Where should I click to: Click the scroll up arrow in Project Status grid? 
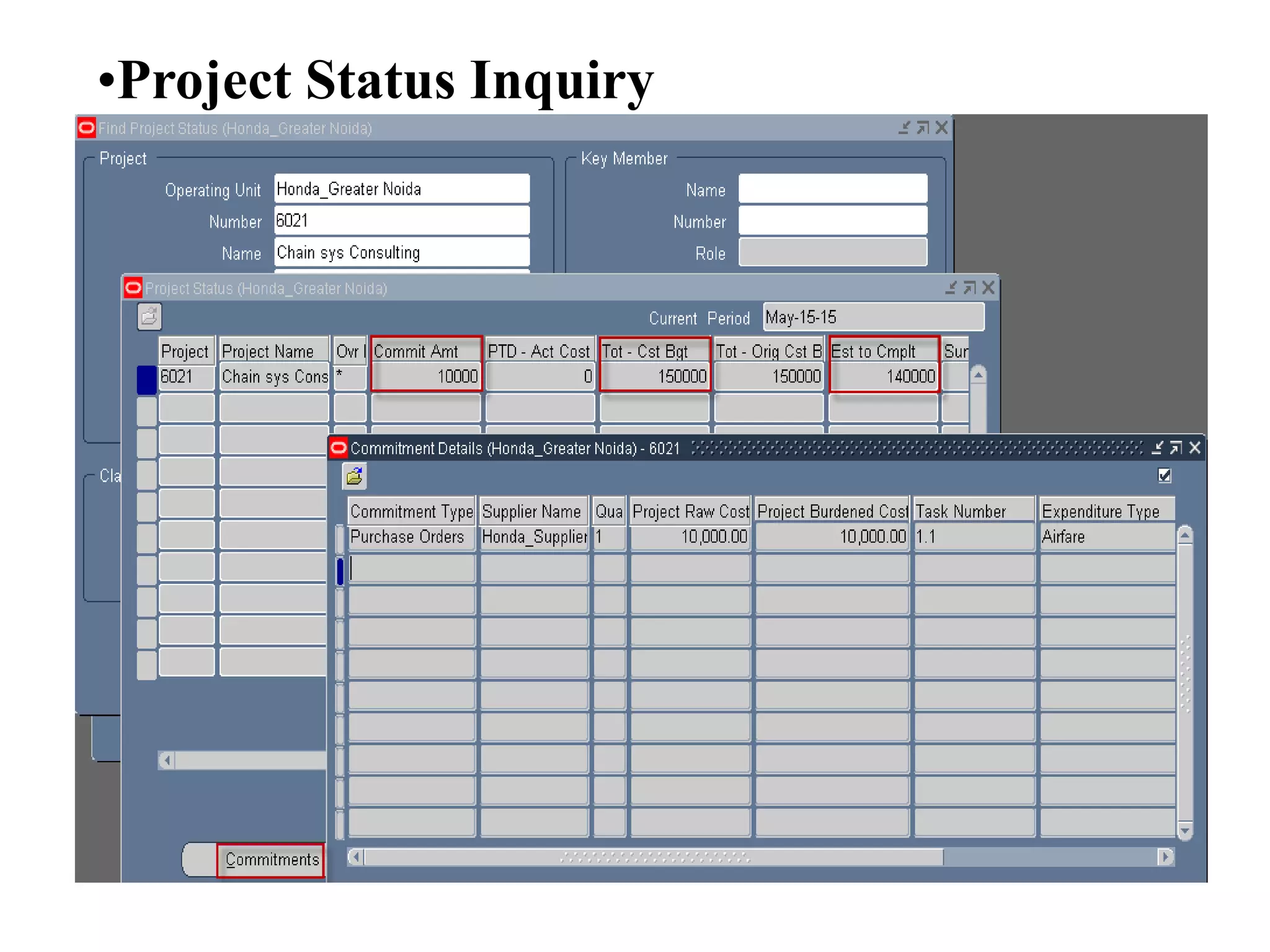click(x=978, y=375)
